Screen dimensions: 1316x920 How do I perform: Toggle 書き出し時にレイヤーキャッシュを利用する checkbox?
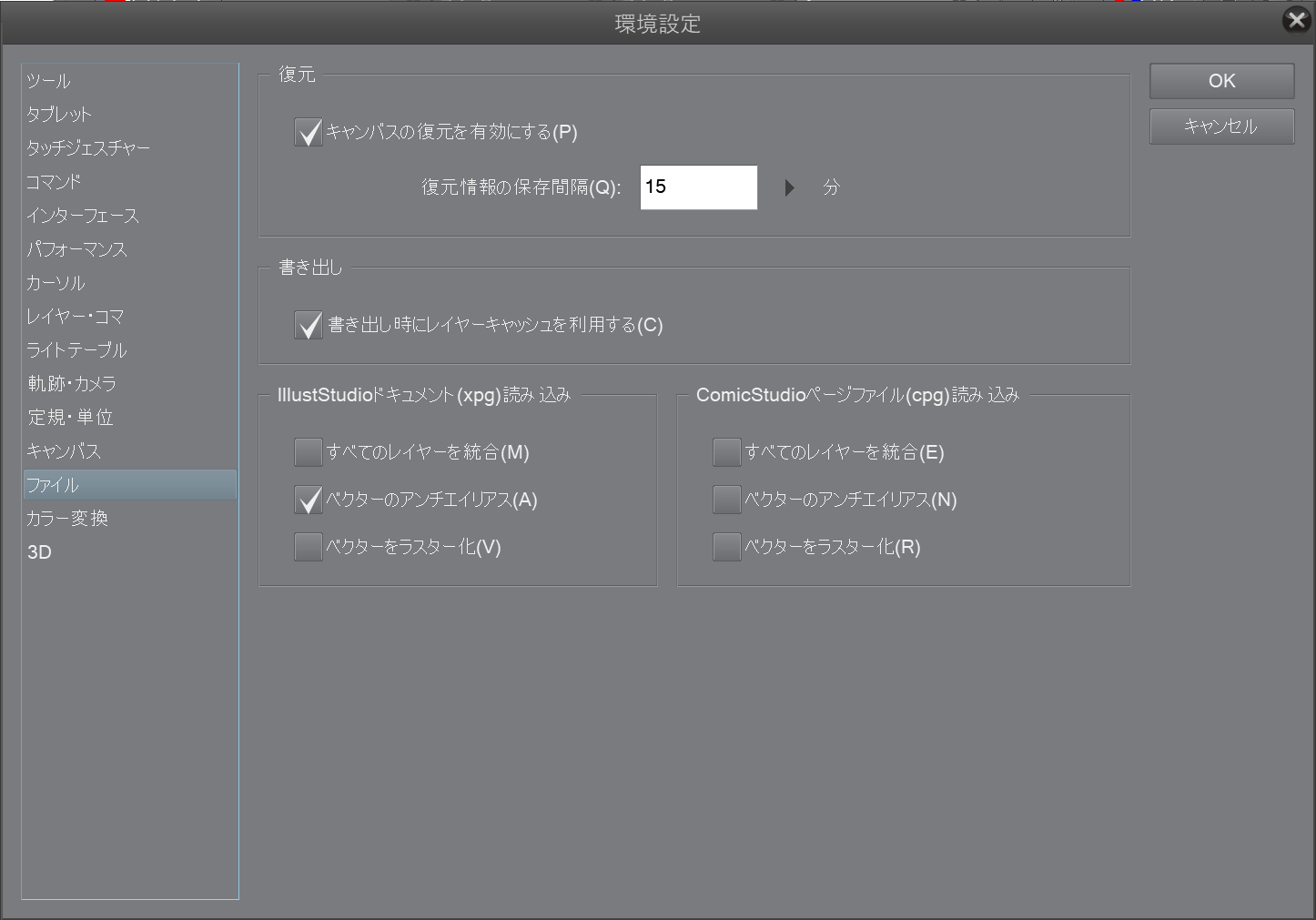309,326
